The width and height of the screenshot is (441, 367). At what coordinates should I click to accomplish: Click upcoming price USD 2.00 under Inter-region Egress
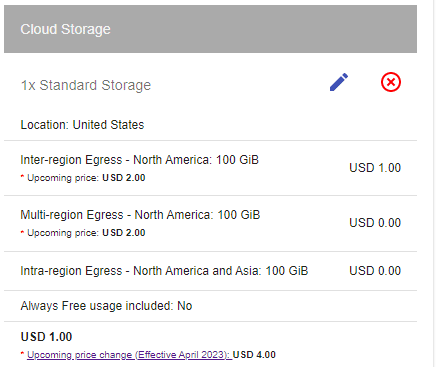(124, 178)
